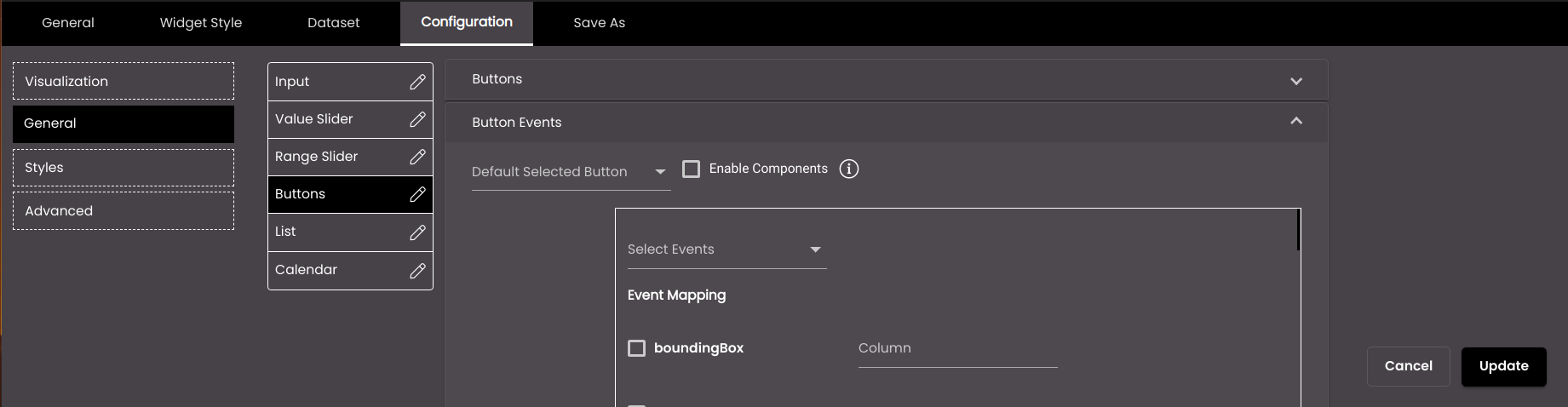Tick the Enable Components checkbox
Screen dimensions: 1568x407
(692, 169)
